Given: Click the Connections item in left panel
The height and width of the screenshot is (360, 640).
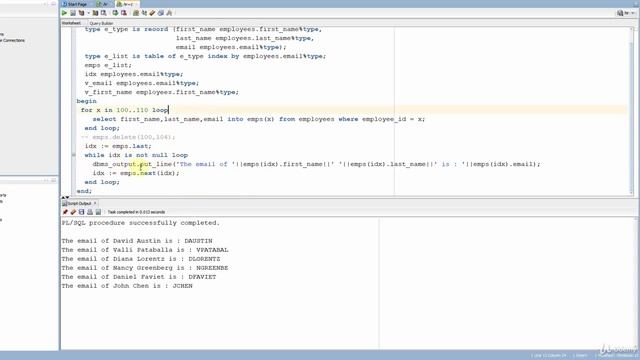Looking at the screenshot, I should (x=13, y=40).
